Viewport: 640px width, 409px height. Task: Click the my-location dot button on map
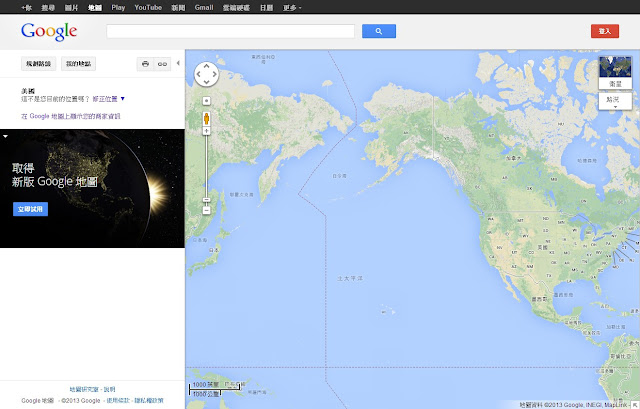click(207, 101)
